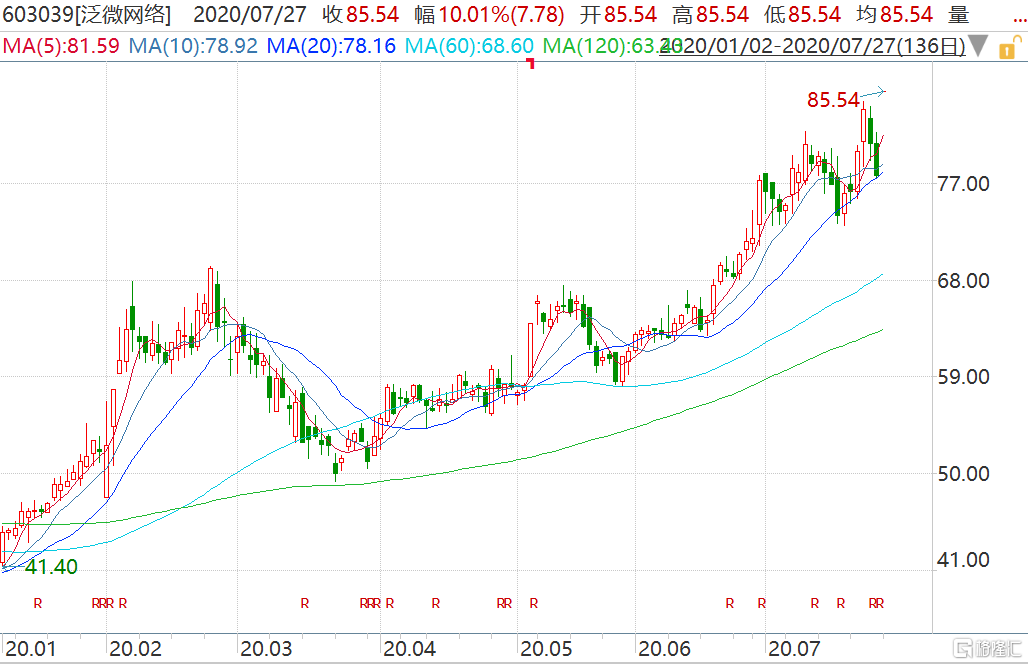The height and width of the screenshot is (665, 1028).
Task: Select the stock title 603039[泛微网络]
Action: coord(86,14)
